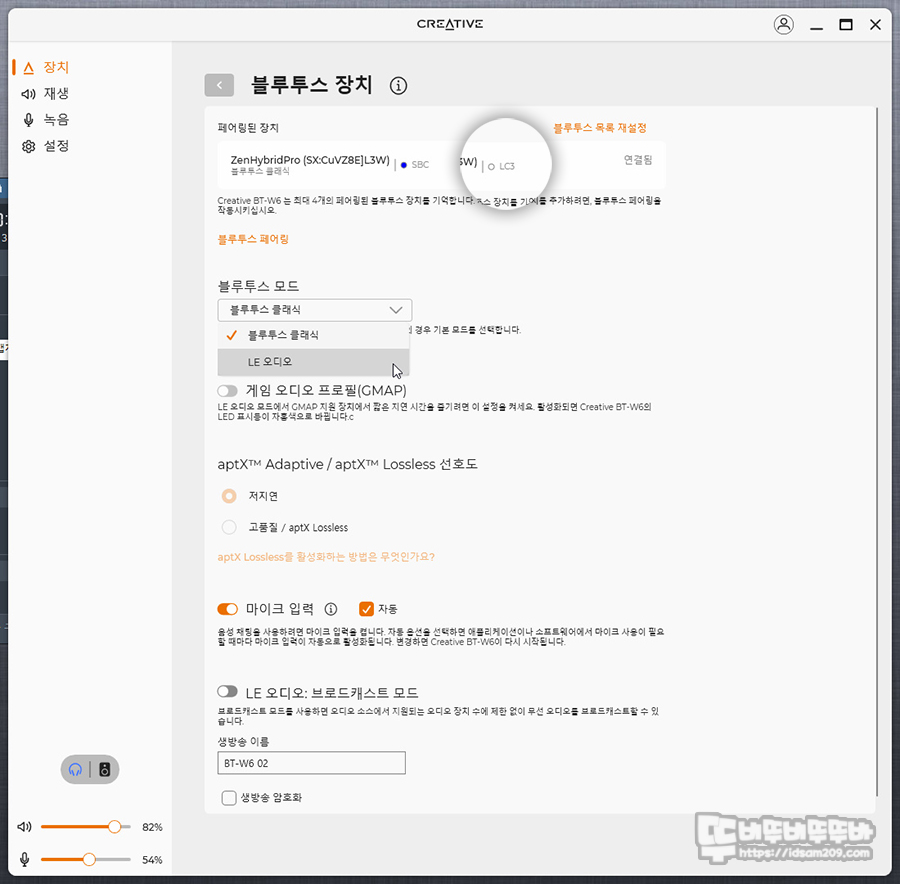Image resolution: width=900 pixels, height=884 pixels.
Task: Select 고품질 / aptX Lossless radio option
Action: 229,527
